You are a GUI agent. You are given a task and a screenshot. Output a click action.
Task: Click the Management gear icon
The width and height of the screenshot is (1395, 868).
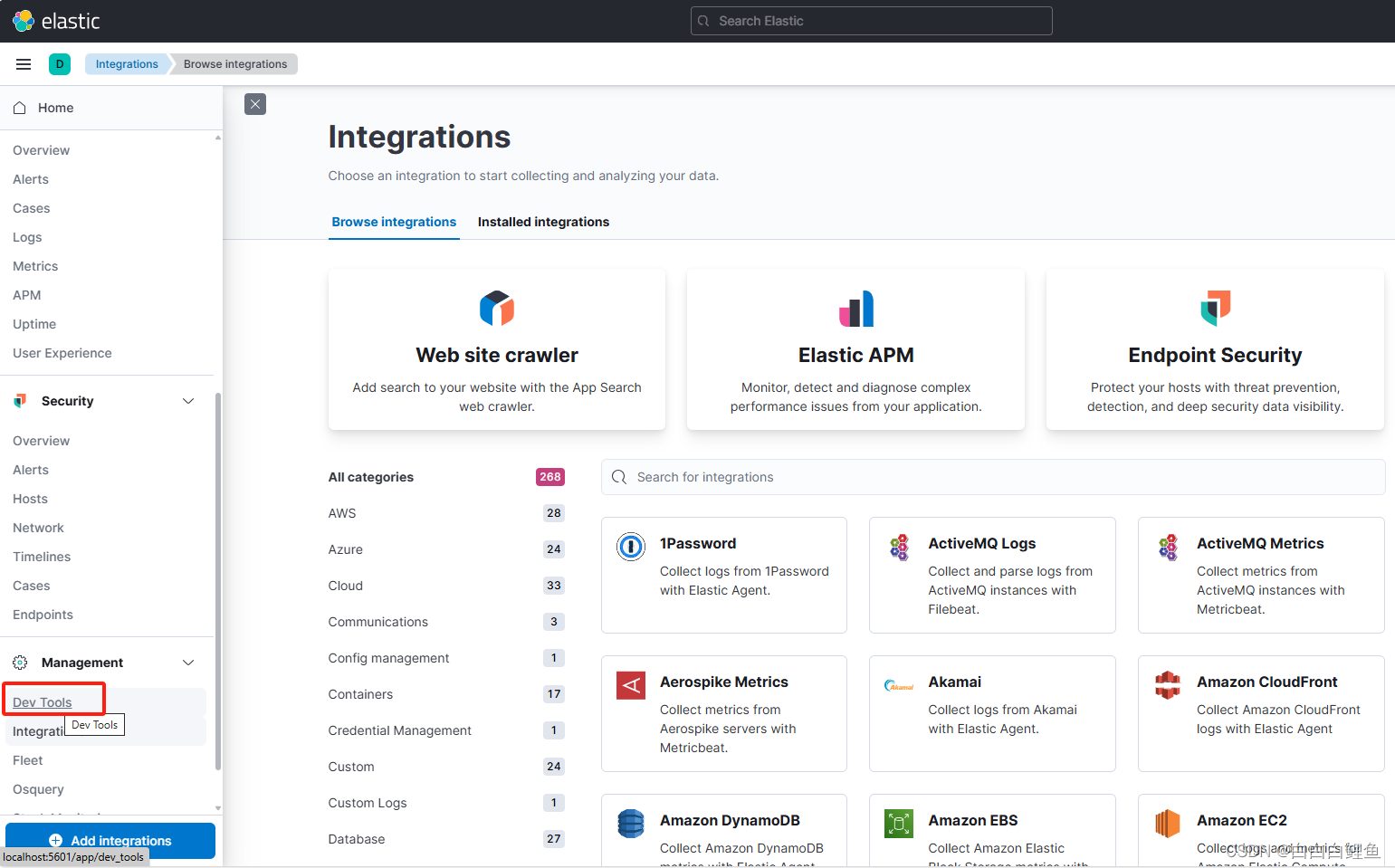[20, 662]
